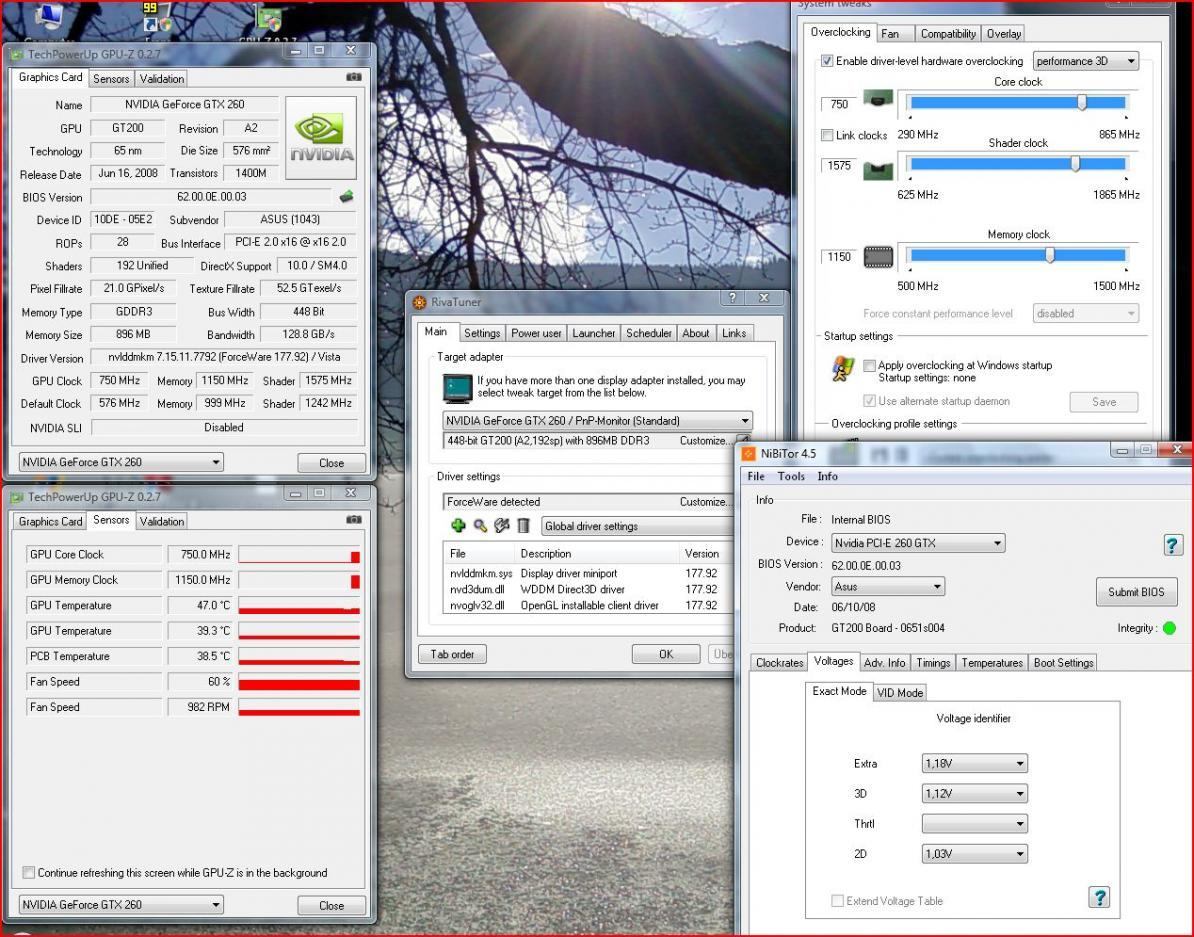The image size is (1194, 937).
Task: Click the Core clock slider handle
Action: coord(1082,102)
